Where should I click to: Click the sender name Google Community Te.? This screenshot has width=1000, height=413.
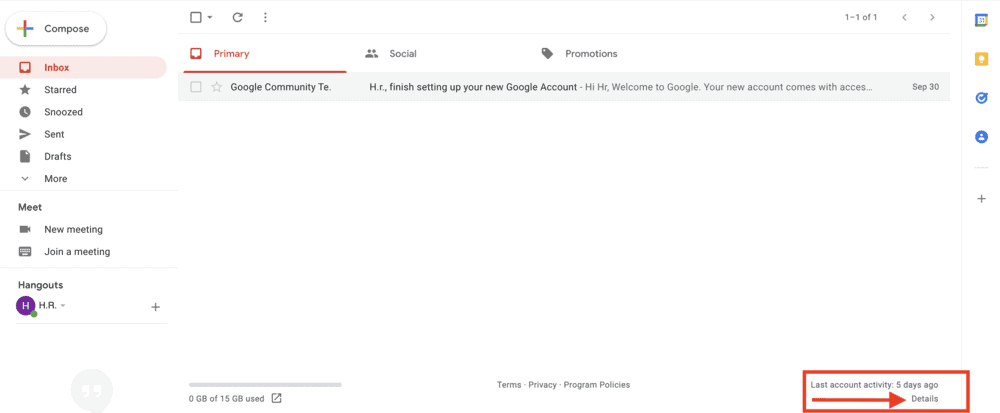pyautogui.click(x=281, y=87)
